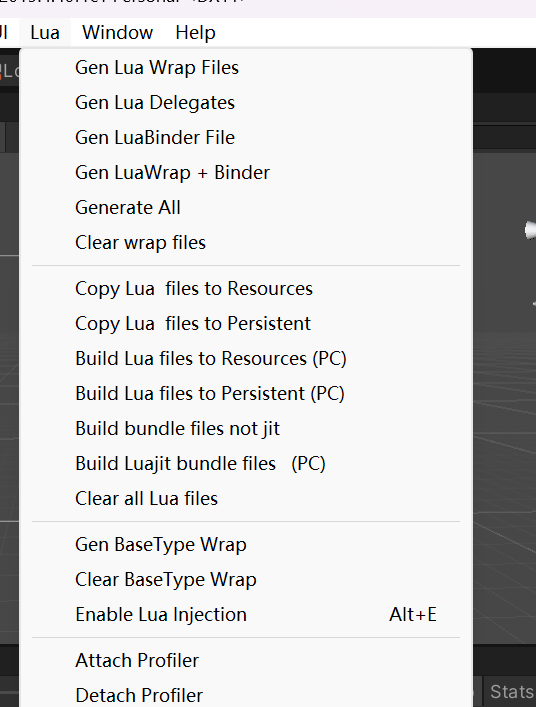
Task: Click Build bundle files not jit
Action: (x=246, y=429)
